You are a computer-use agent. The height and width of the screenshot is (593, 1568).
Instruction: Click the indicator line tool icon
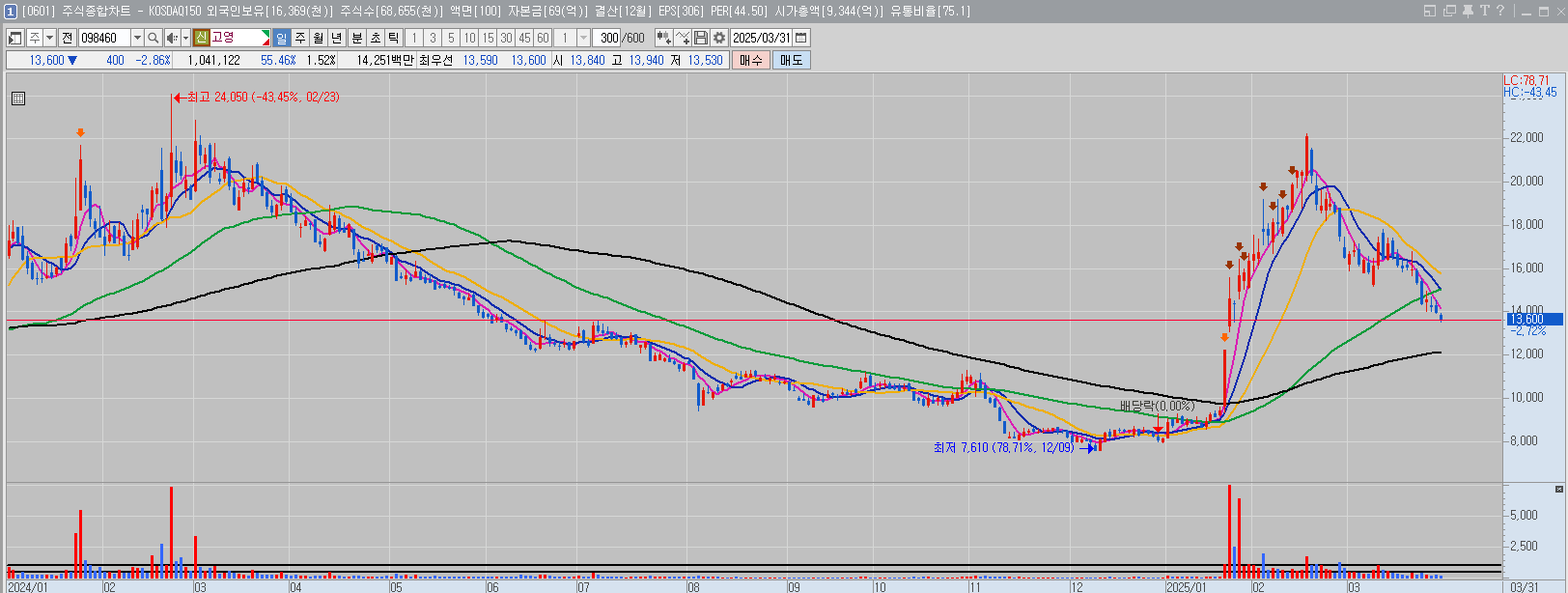tap(683, 38)
